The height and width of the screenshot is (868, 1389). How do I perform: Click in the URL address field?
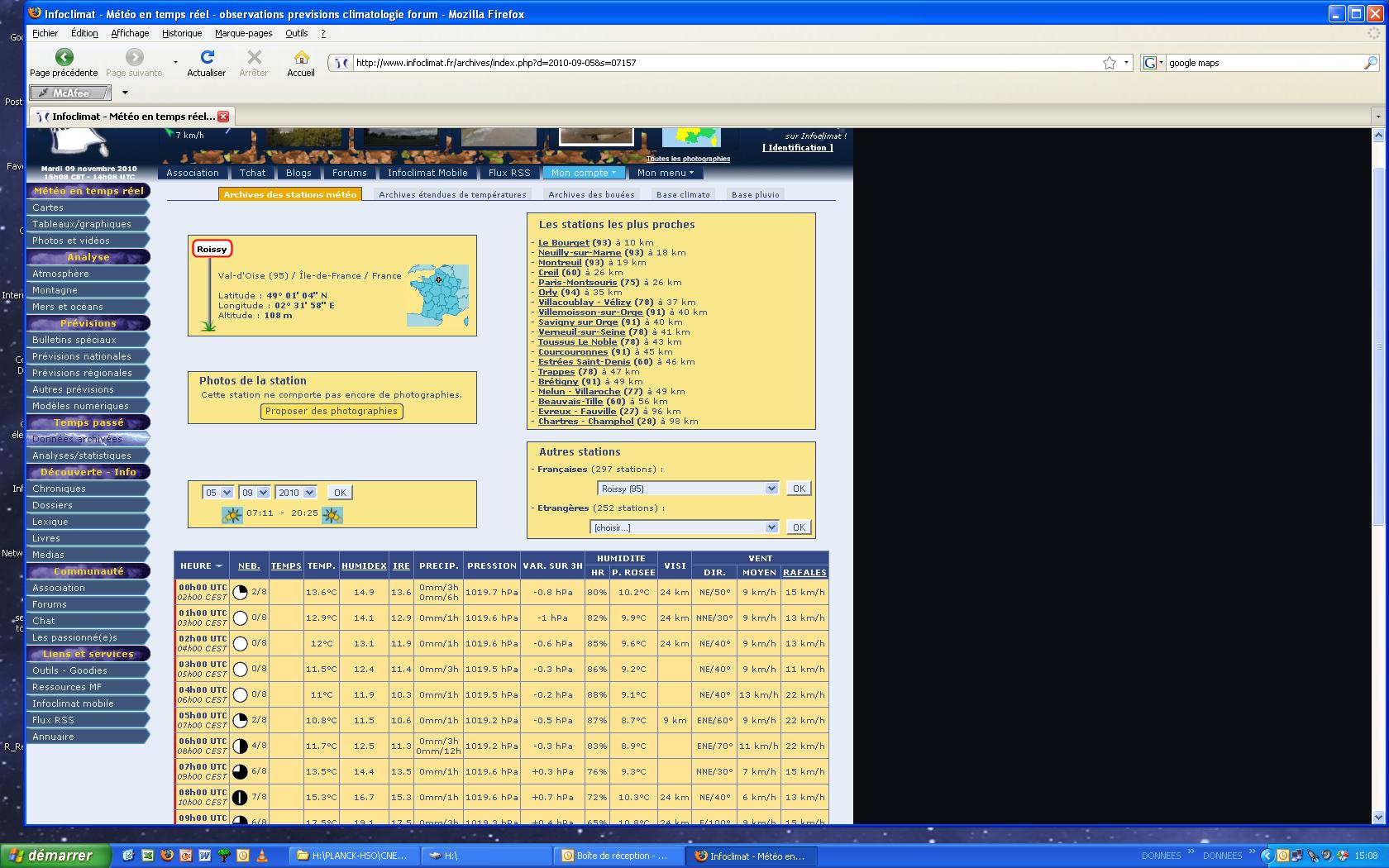pos(719,63)
